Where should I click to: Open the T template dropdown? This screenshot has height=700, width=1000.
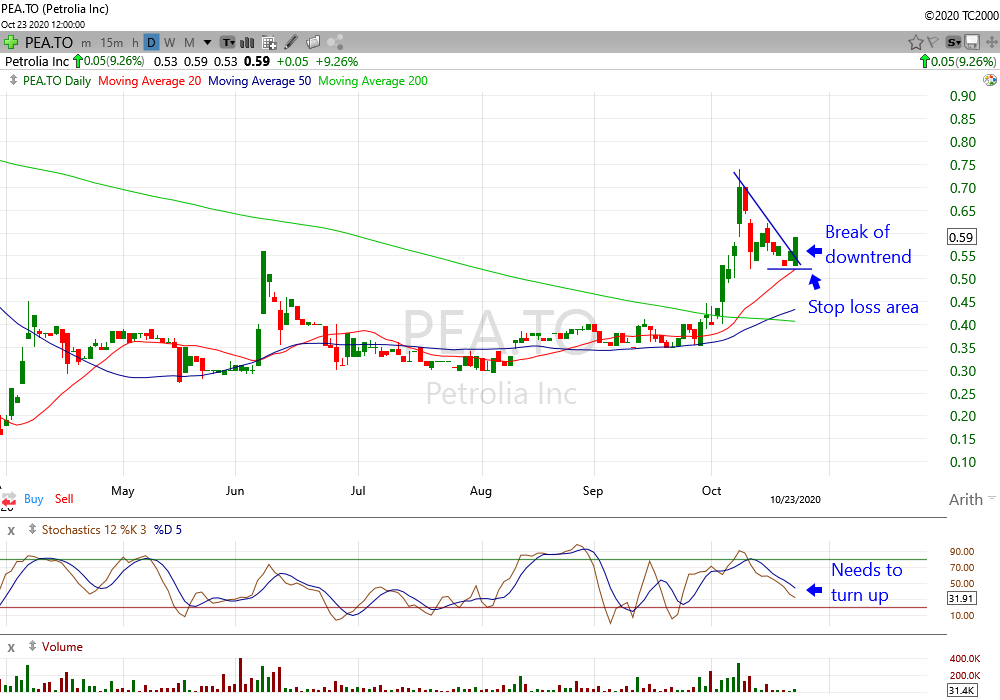(x=228, y=43)
